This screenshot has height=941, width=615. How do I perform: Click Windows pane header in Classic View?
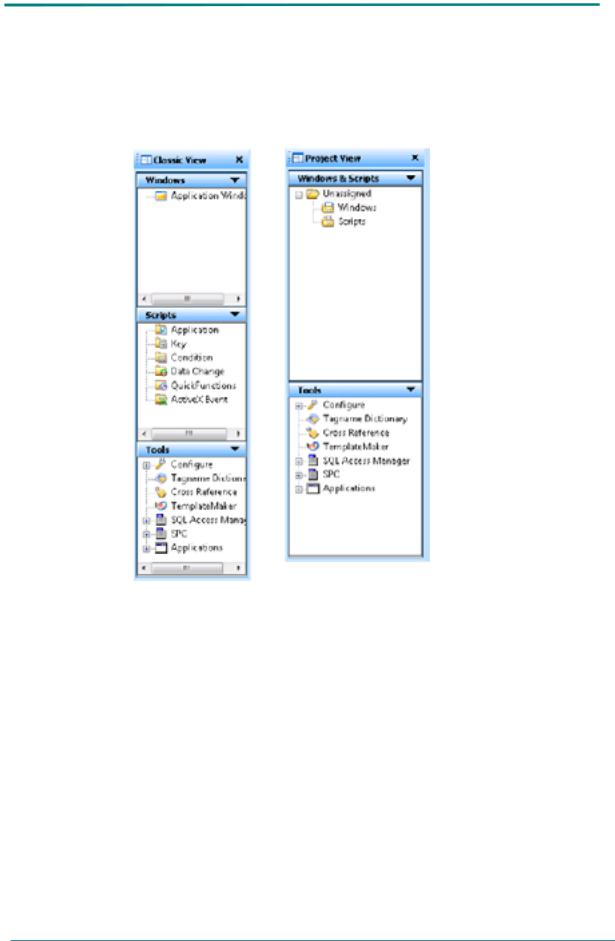[x=191, y=180]
